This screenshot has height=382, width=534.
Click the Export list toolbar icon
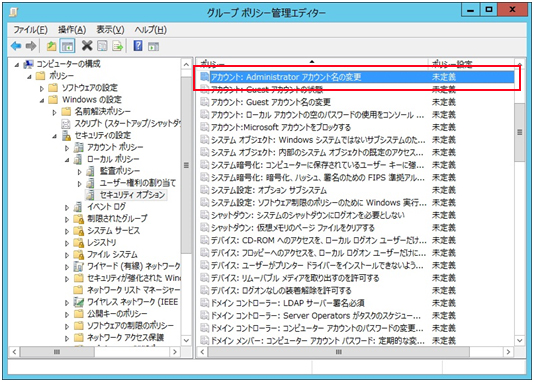[x=117, y=46]
